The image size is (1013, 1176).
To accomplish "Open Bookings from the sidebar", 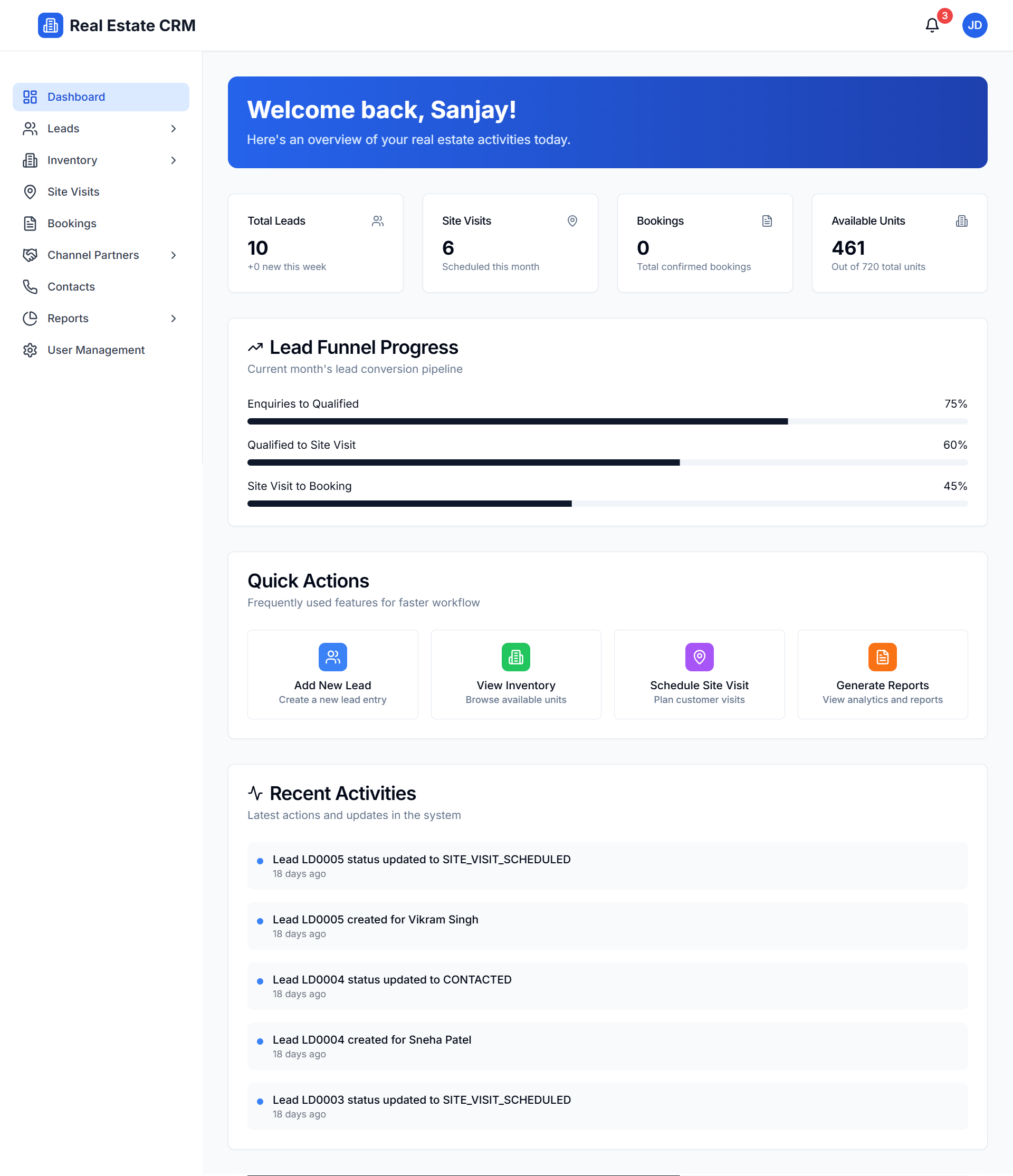I will pyautogui.click(x=72, y=224).
